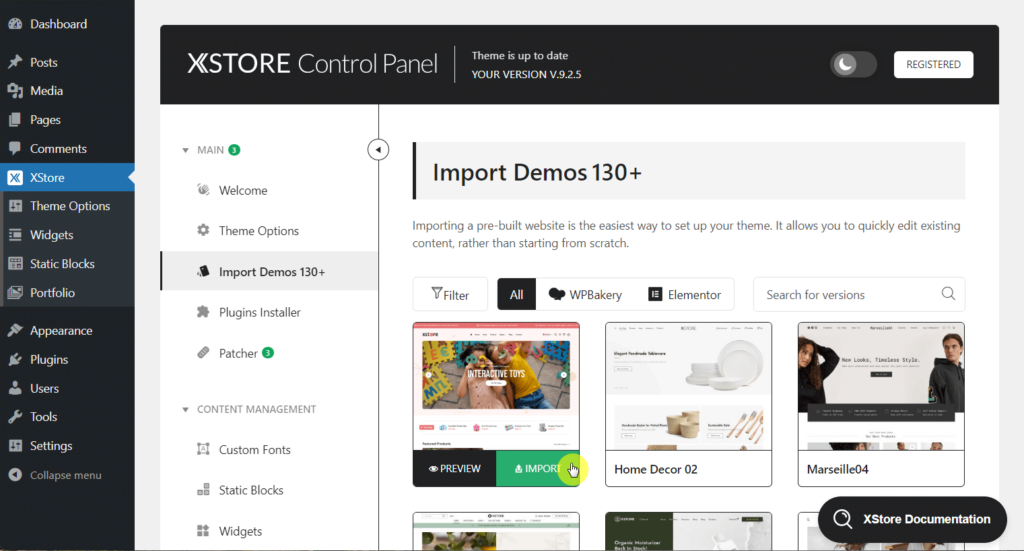
Task: Click the Custom Fonts icon
Action: point(203,449)
